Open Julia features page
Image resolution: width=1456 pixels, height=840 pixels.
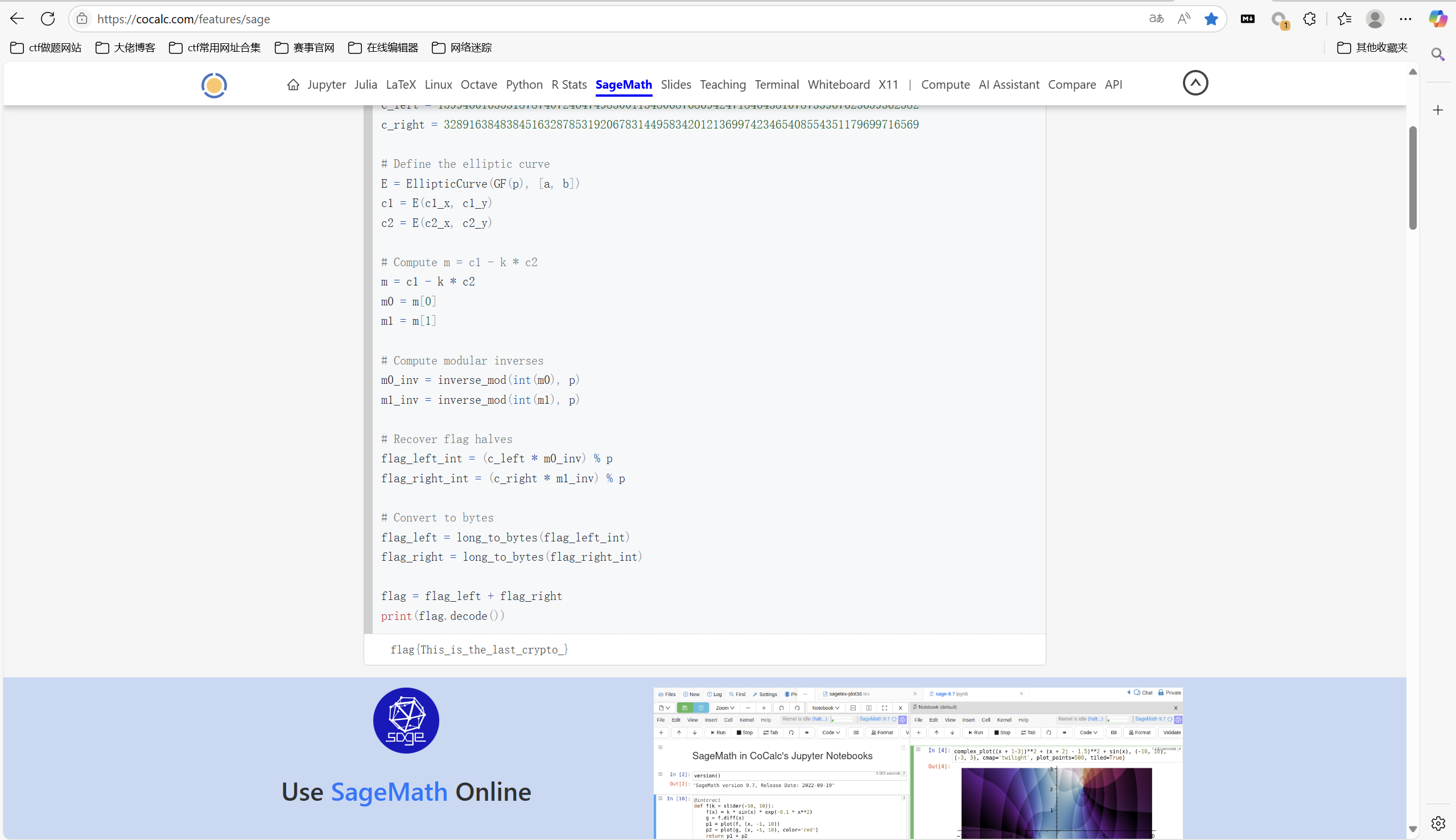[x=366, y=85]
